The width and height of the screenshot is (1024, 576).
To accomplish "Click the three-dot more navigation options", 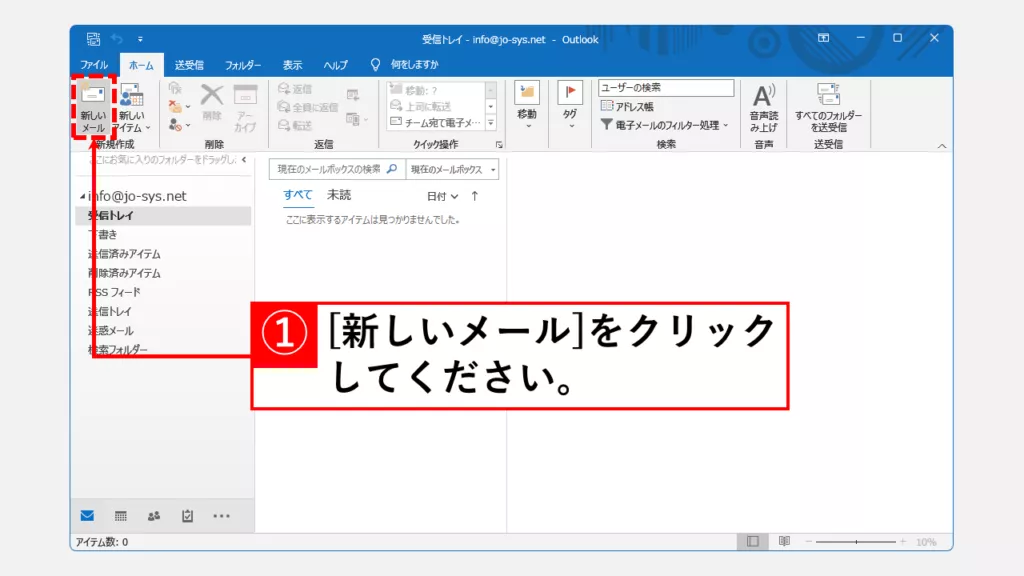I will [221, 516].
